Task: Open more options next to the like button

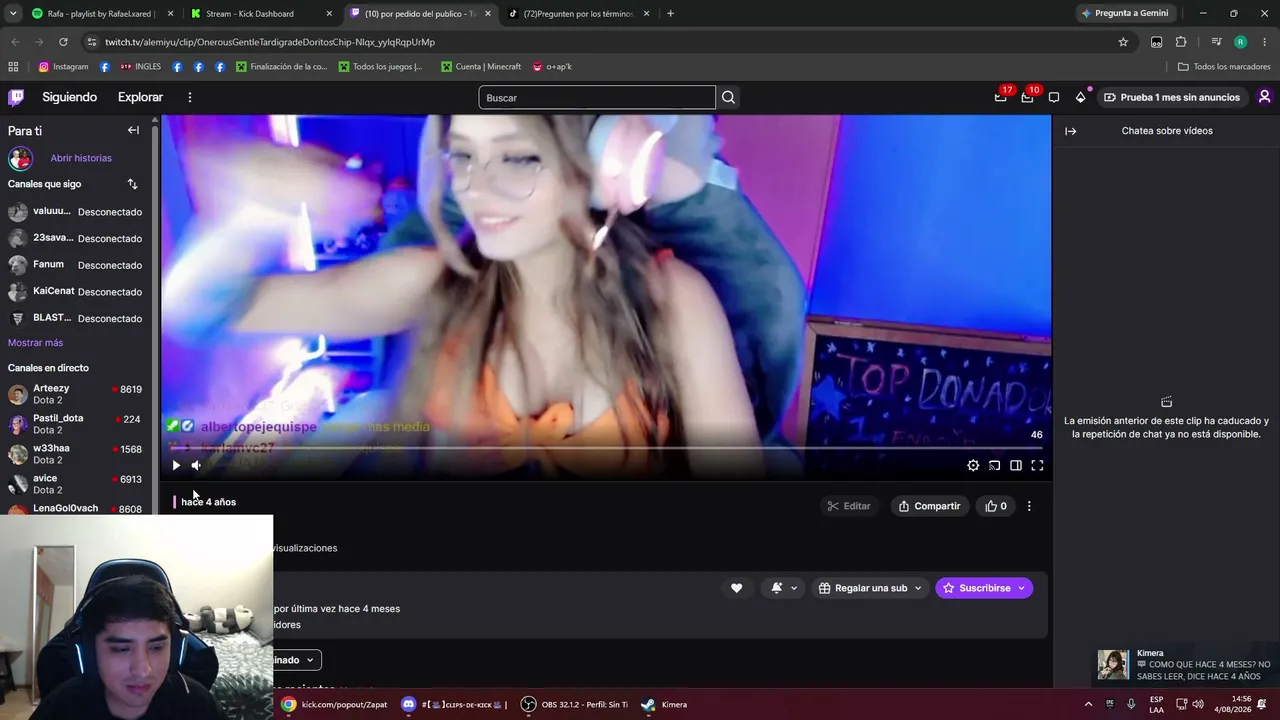Action: coord(1029,506)
